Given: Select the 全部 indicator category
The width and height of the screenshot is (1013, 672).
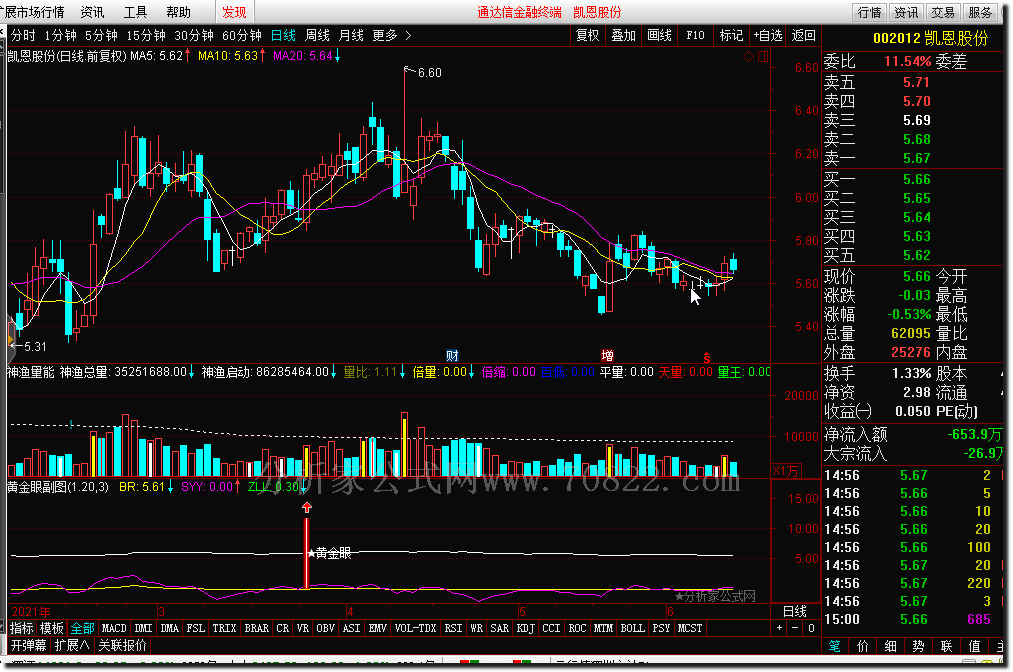Looking at the screenshot, I should click(x=82, y=628).
